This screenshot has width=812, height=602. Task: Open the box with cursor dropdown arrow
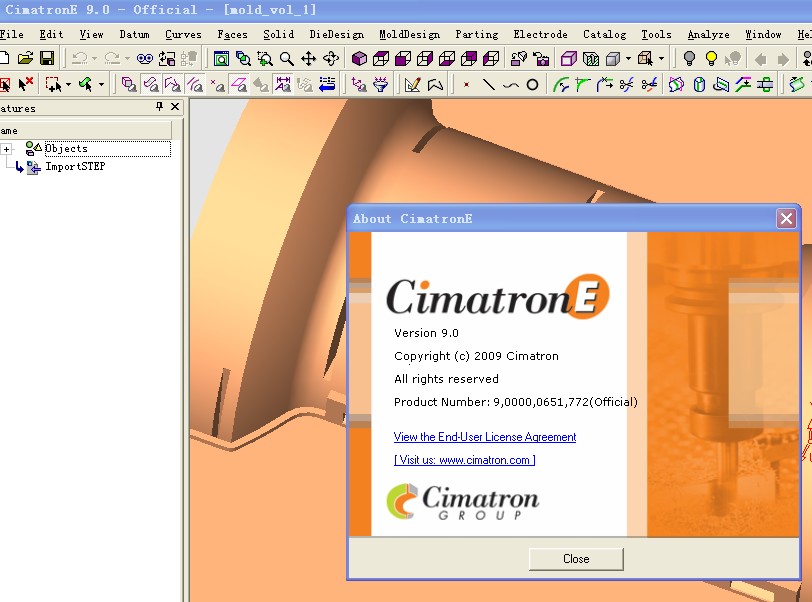pyautogui.click(x=661, y=59)
